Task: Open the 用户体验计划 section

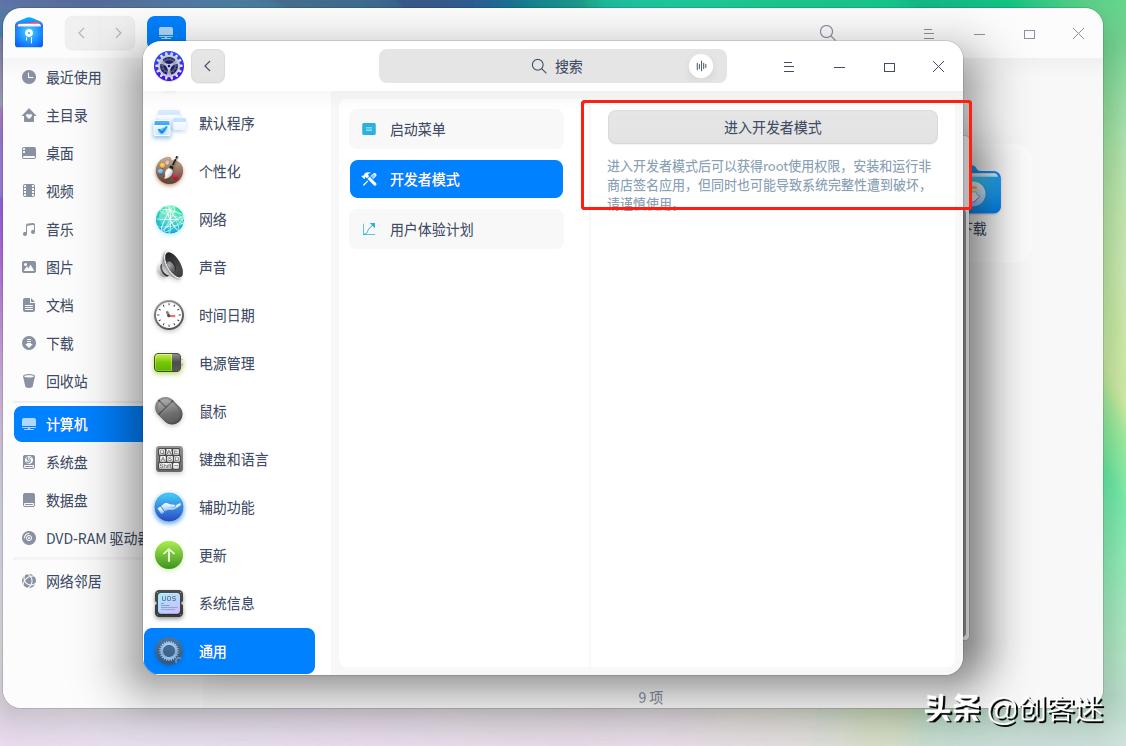Action: [456, 229]
